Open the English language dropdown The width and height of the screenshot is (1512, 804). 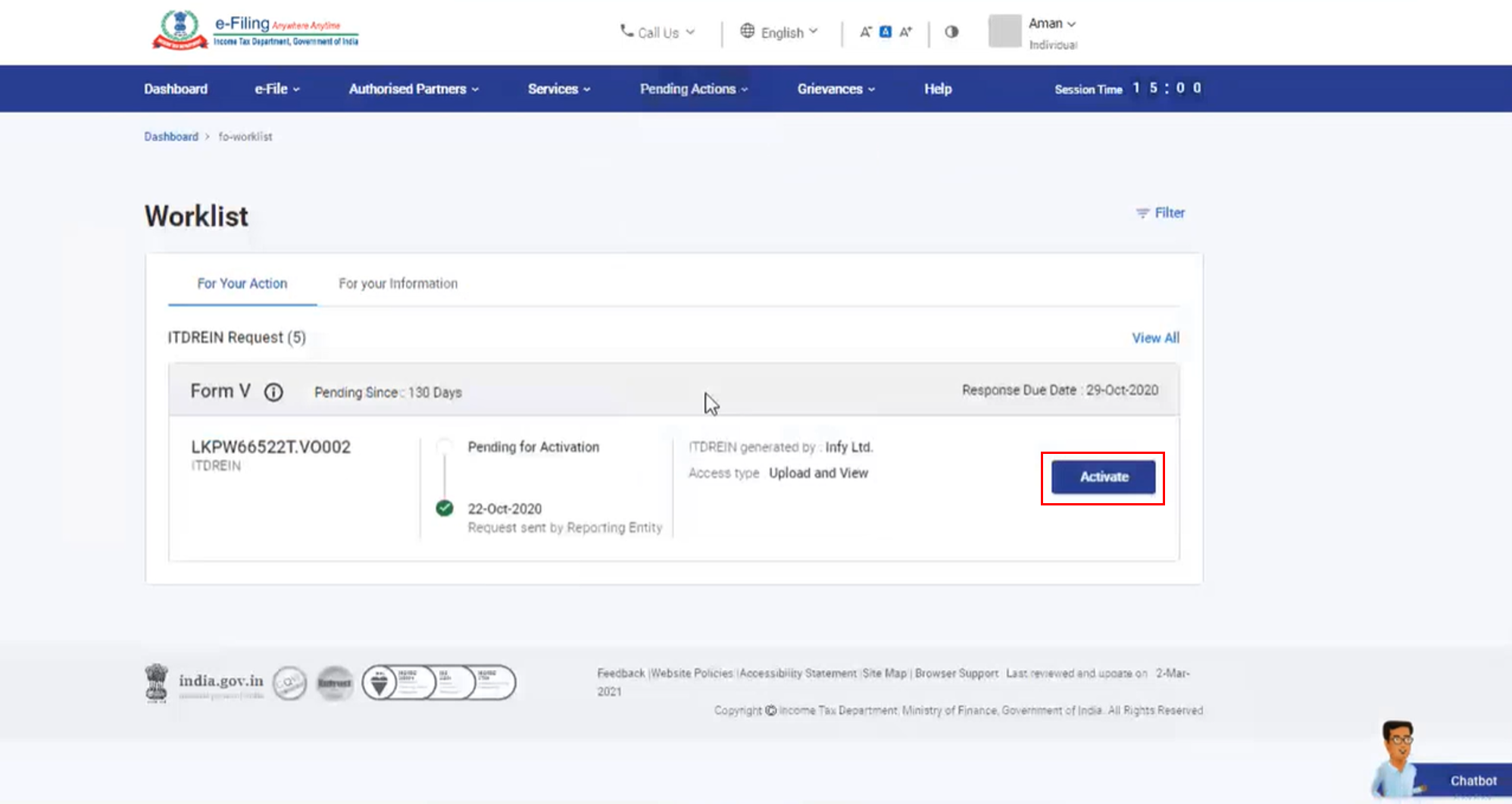coord(779,33)
